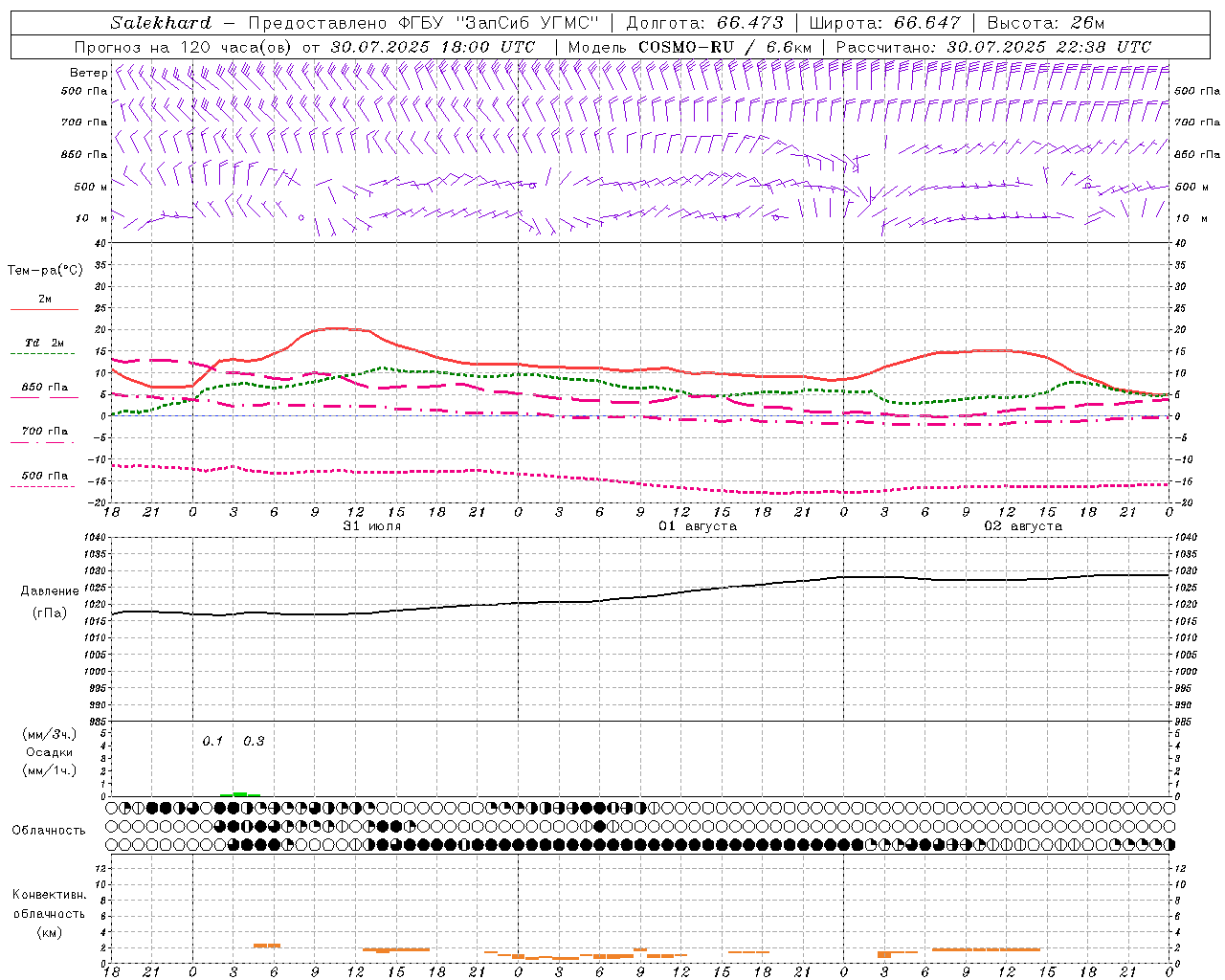Select the "Облачность" cloud cover label

coord(49,831)
